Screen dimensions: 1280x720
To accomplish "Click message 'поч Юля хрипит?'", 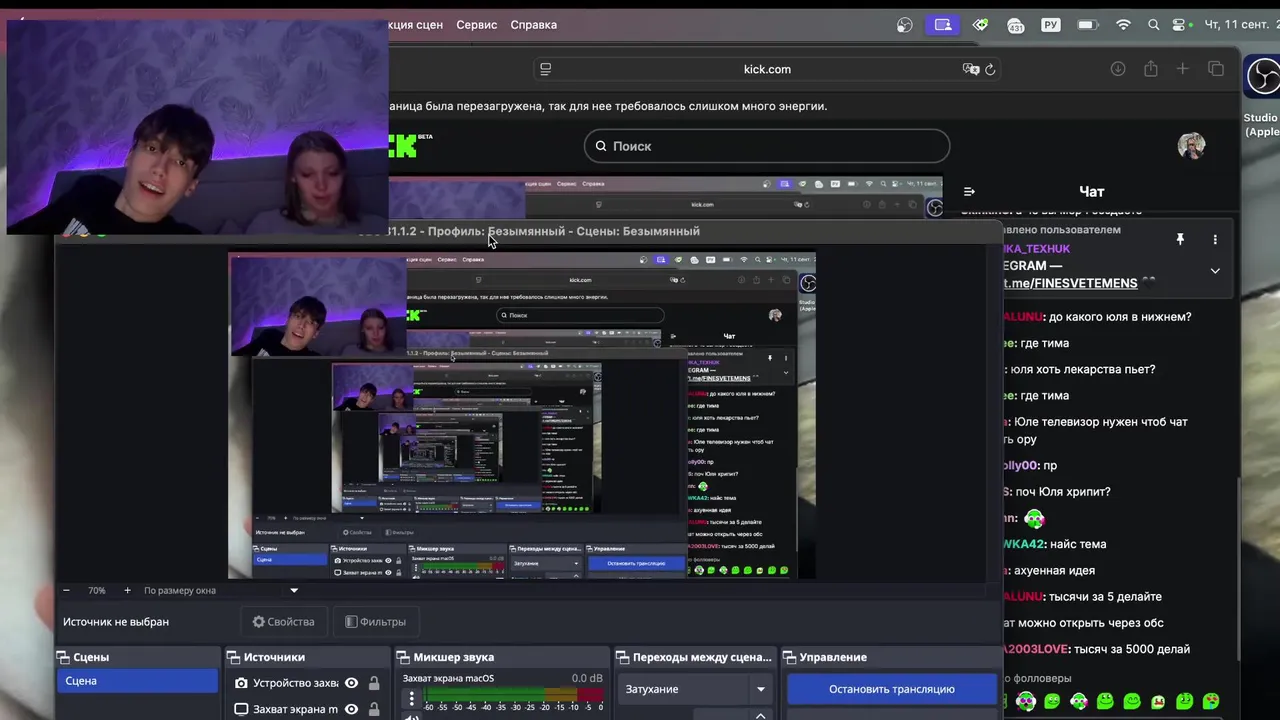I will click(1063, 492).
